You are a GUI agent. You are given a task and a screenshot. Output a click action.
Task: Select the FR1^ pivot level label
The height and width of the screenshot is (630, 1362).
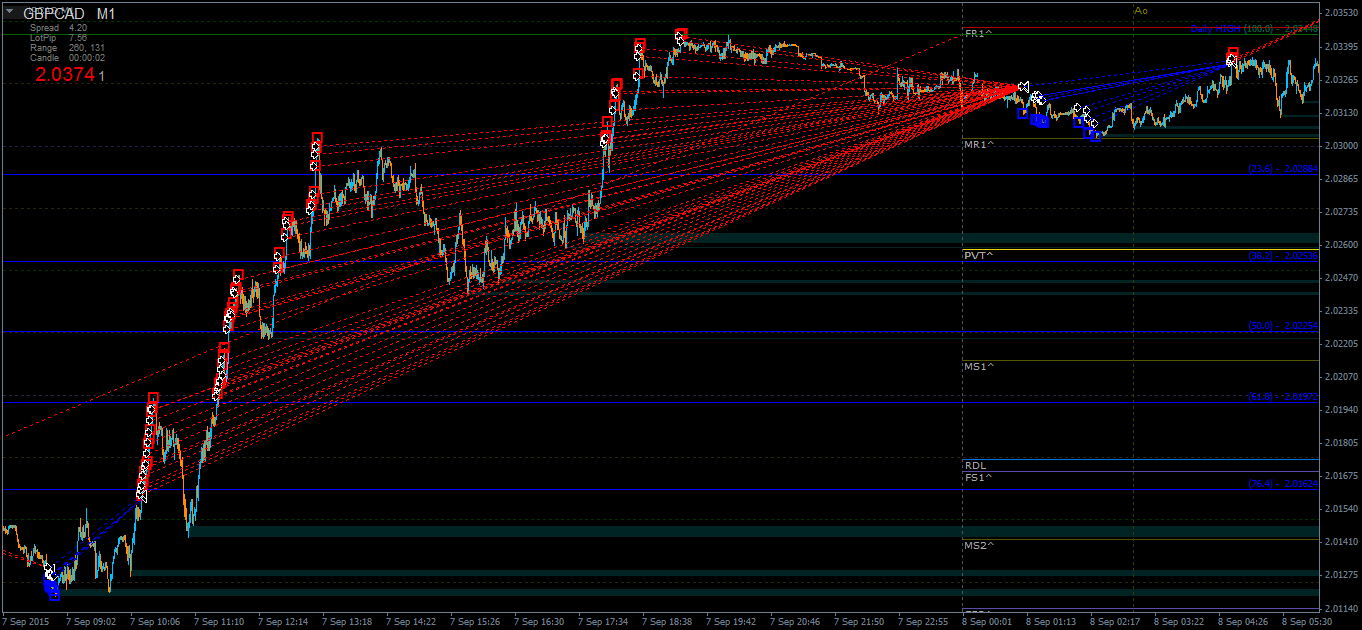978,34
